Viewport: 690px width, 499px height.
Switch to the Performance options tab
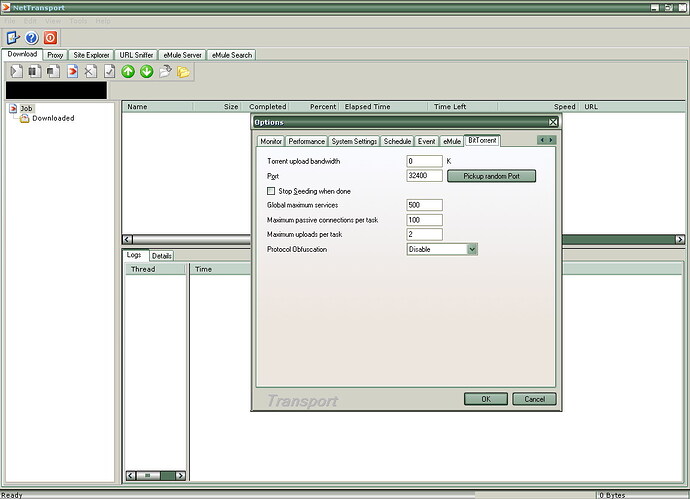tap(306, 141)
